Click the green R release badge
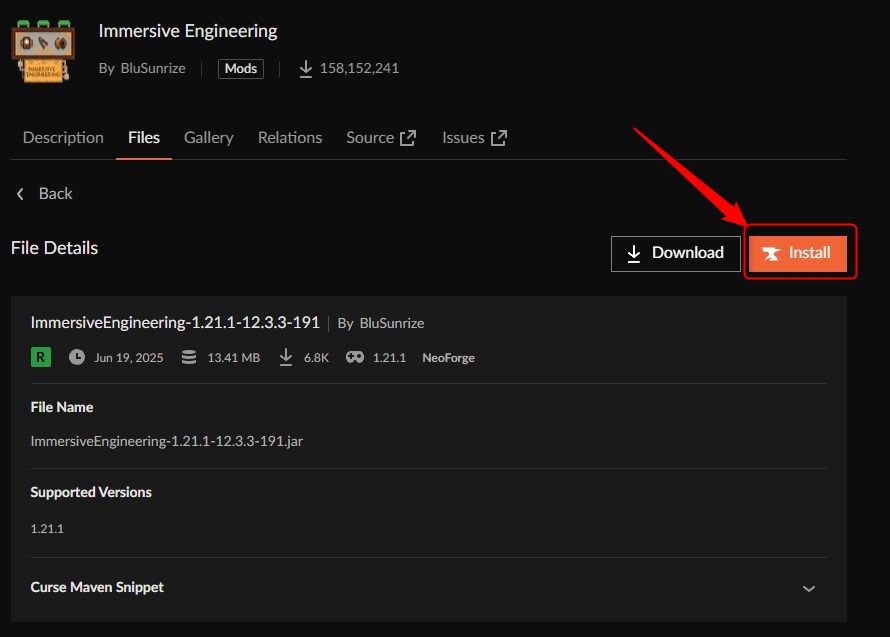The height and width of the screenshot is (637, 890). (x=41, y=357)
